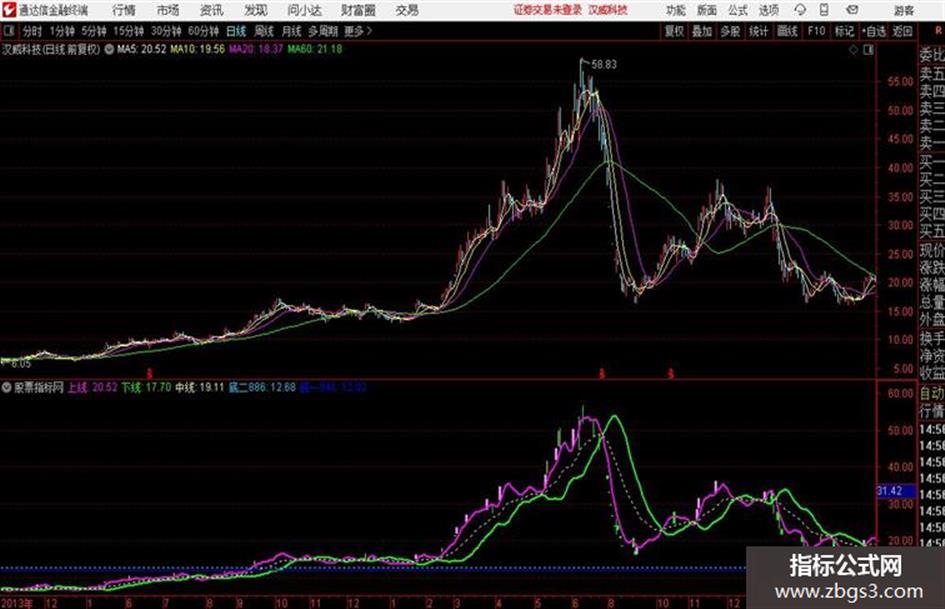The width and height of the screenshot is (945, 609).
Task: Click the 叠加 overlay toolbar button
Action: click(702, 31)
